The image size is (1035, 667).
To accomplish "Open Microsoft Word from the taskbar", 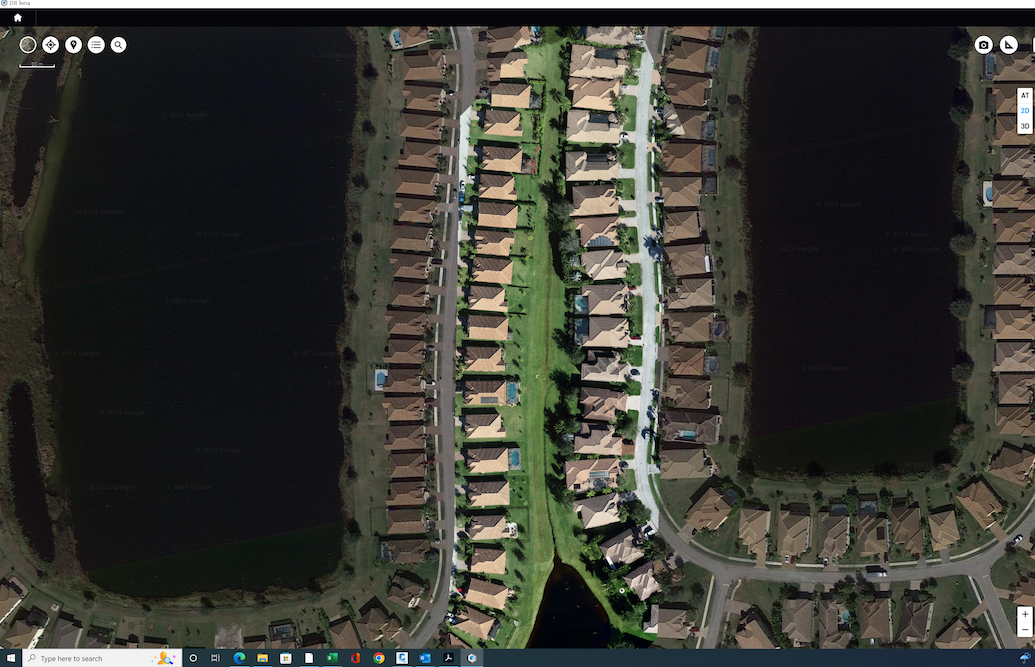I will (x=309, y=658).
